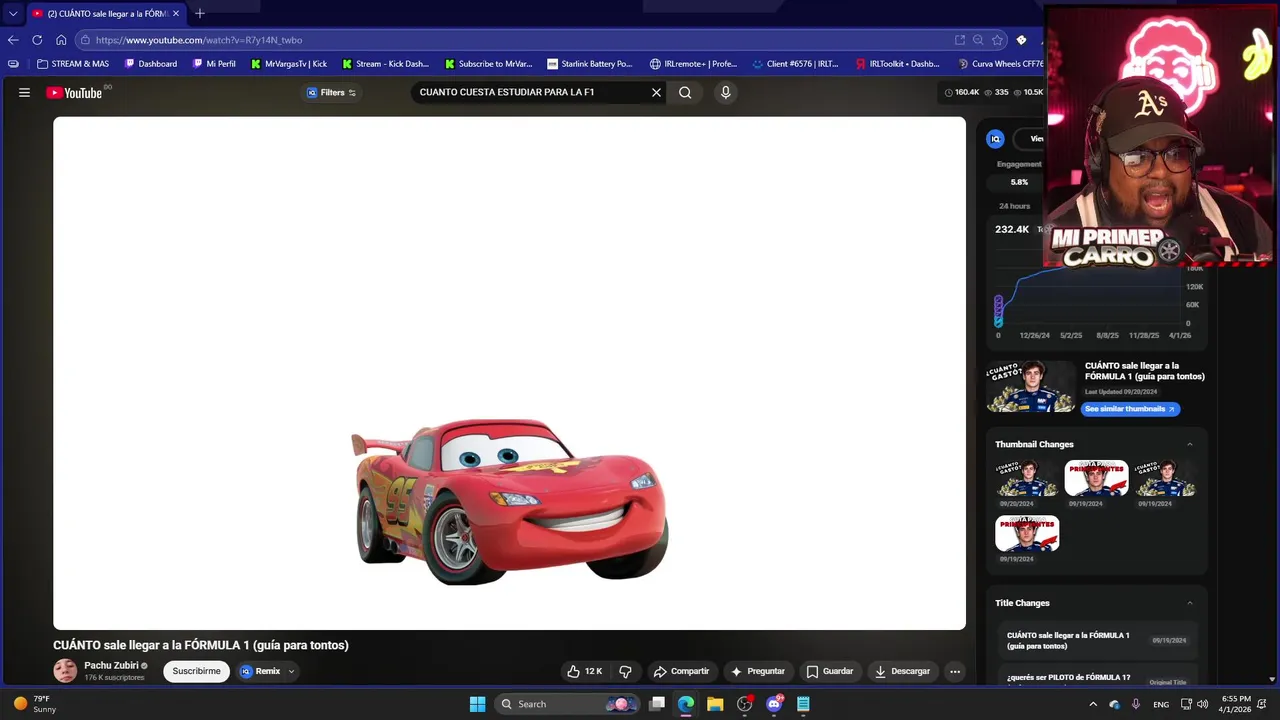
Task: Subscribe with the Suscribirme button
Action: (196, 671)
